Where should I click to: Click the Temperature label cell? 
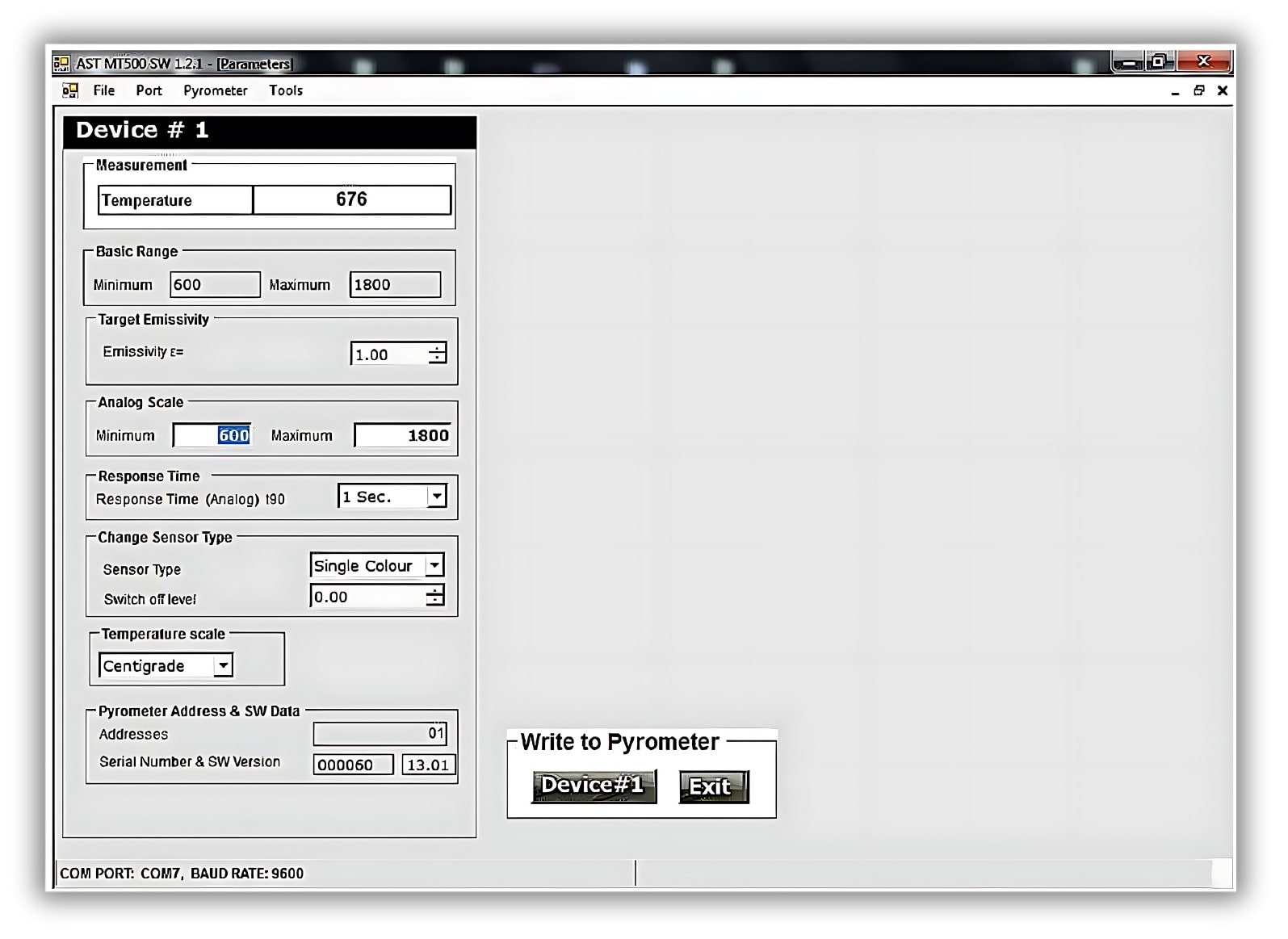175,199
